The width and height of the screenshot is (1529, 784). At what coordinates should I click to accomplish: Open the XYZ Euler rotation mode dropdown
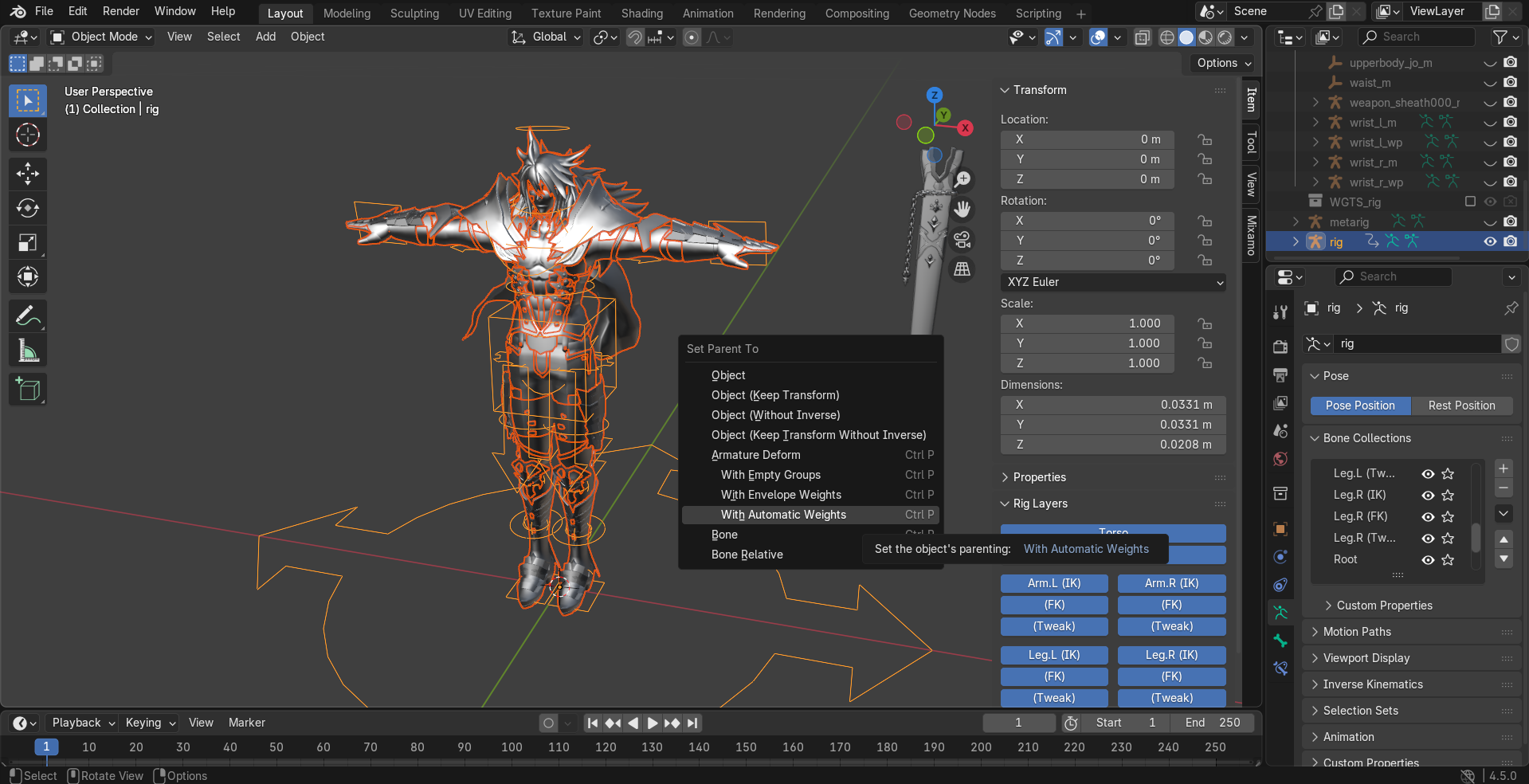(x=1112, y=282)
